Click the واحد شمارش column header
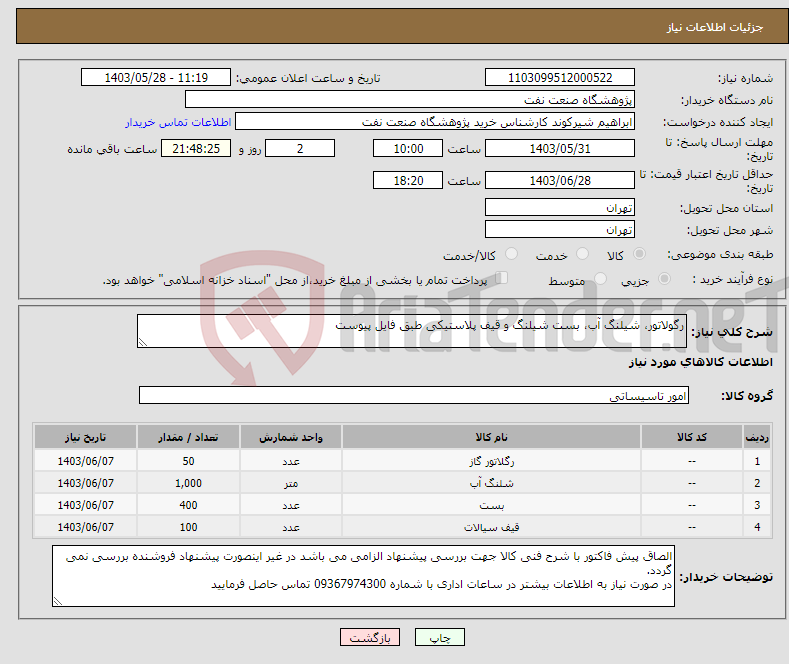Image resolution: width=789 pixels, height=664 pixels. [x=291, y=437]
